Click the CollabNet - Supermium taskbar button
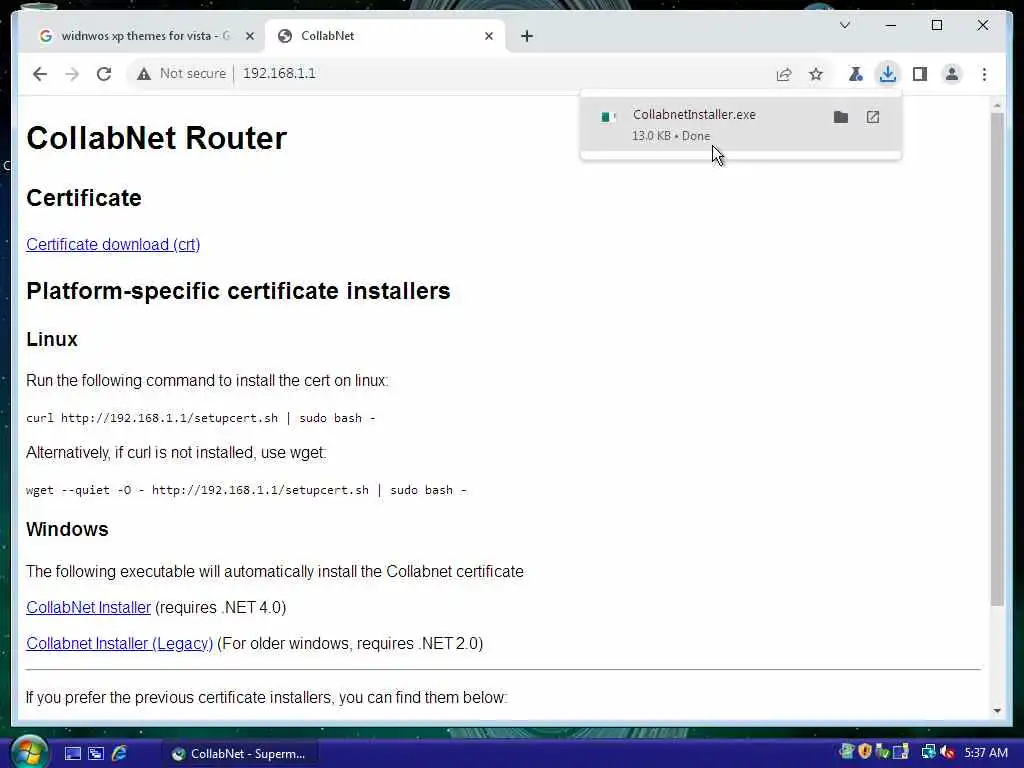This screenshot has height=768, width=1024. [x=239, y=754]
